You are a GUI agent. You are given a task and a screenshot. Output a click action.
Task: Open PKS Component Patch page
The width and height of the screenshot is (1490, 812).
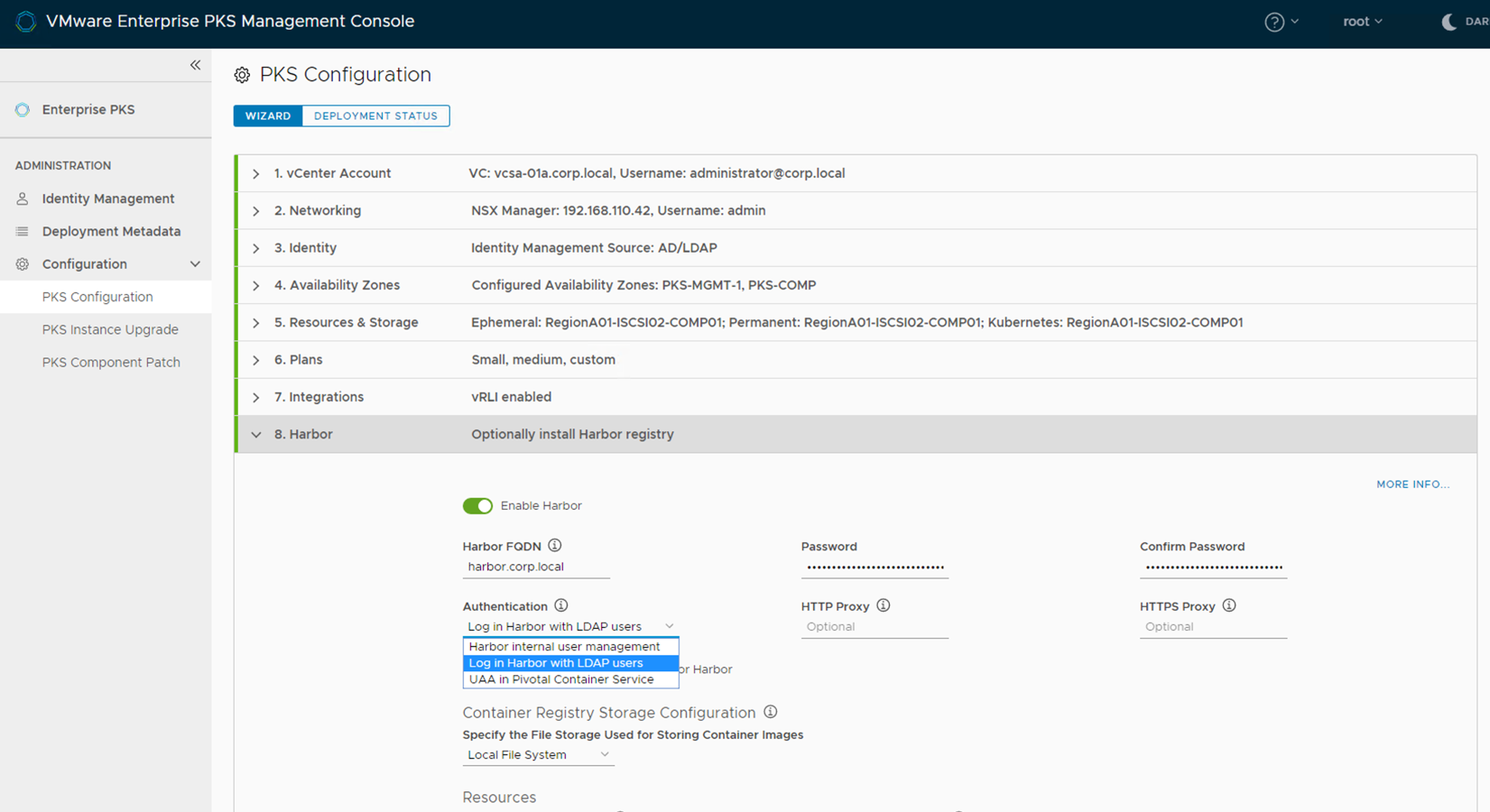111,363
